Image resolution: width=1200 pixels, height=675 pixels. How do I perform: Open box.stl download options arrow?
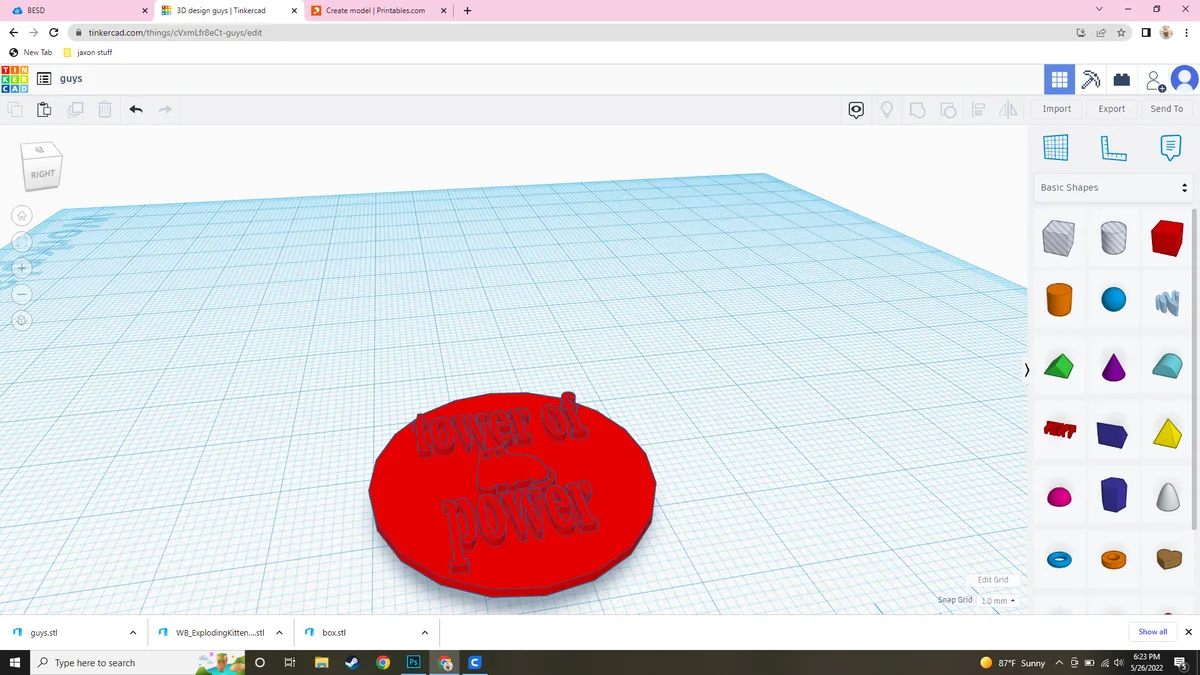[x=425, y=633]
